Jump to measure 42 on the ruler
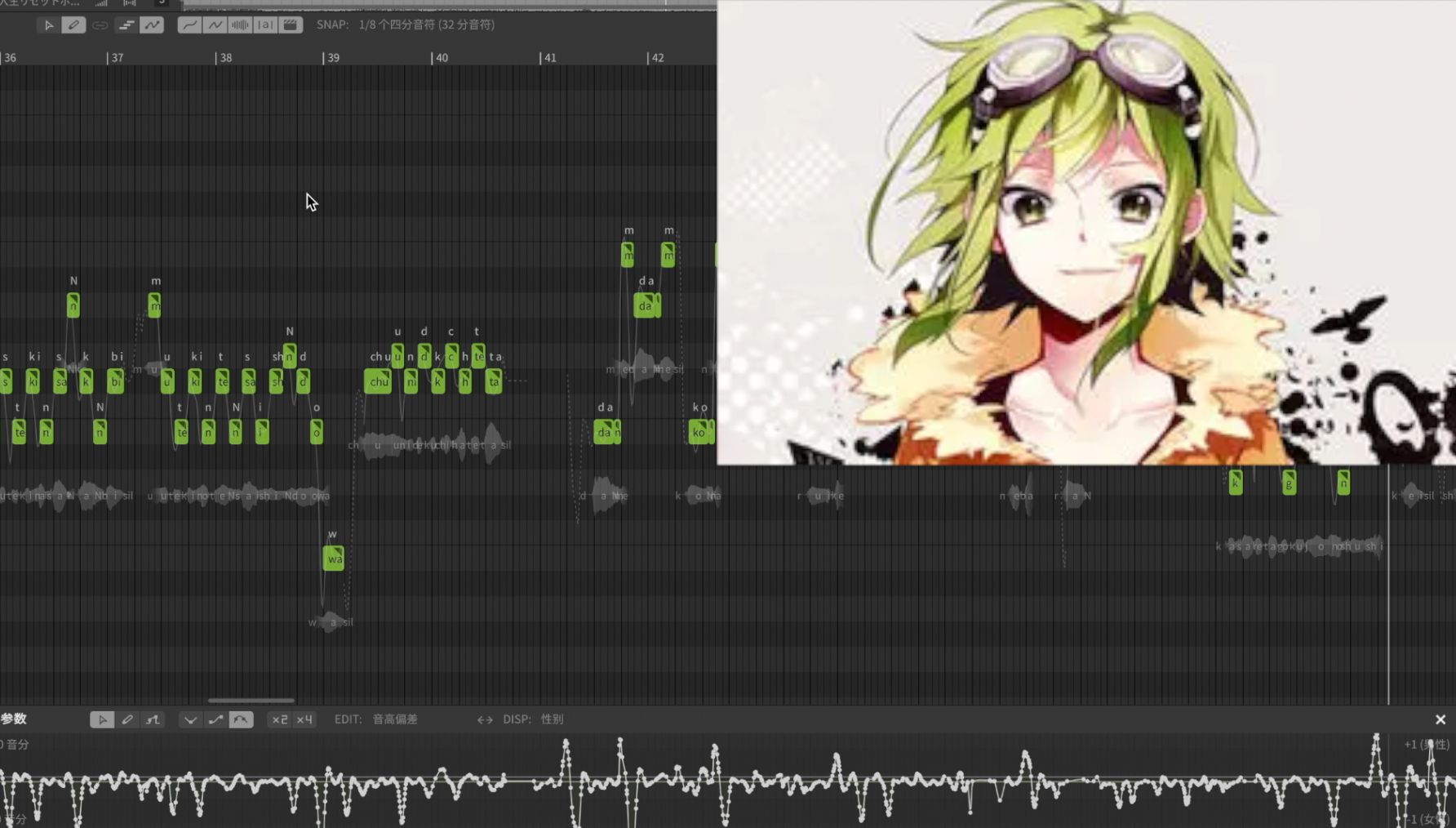 click(x=658, y=58)
